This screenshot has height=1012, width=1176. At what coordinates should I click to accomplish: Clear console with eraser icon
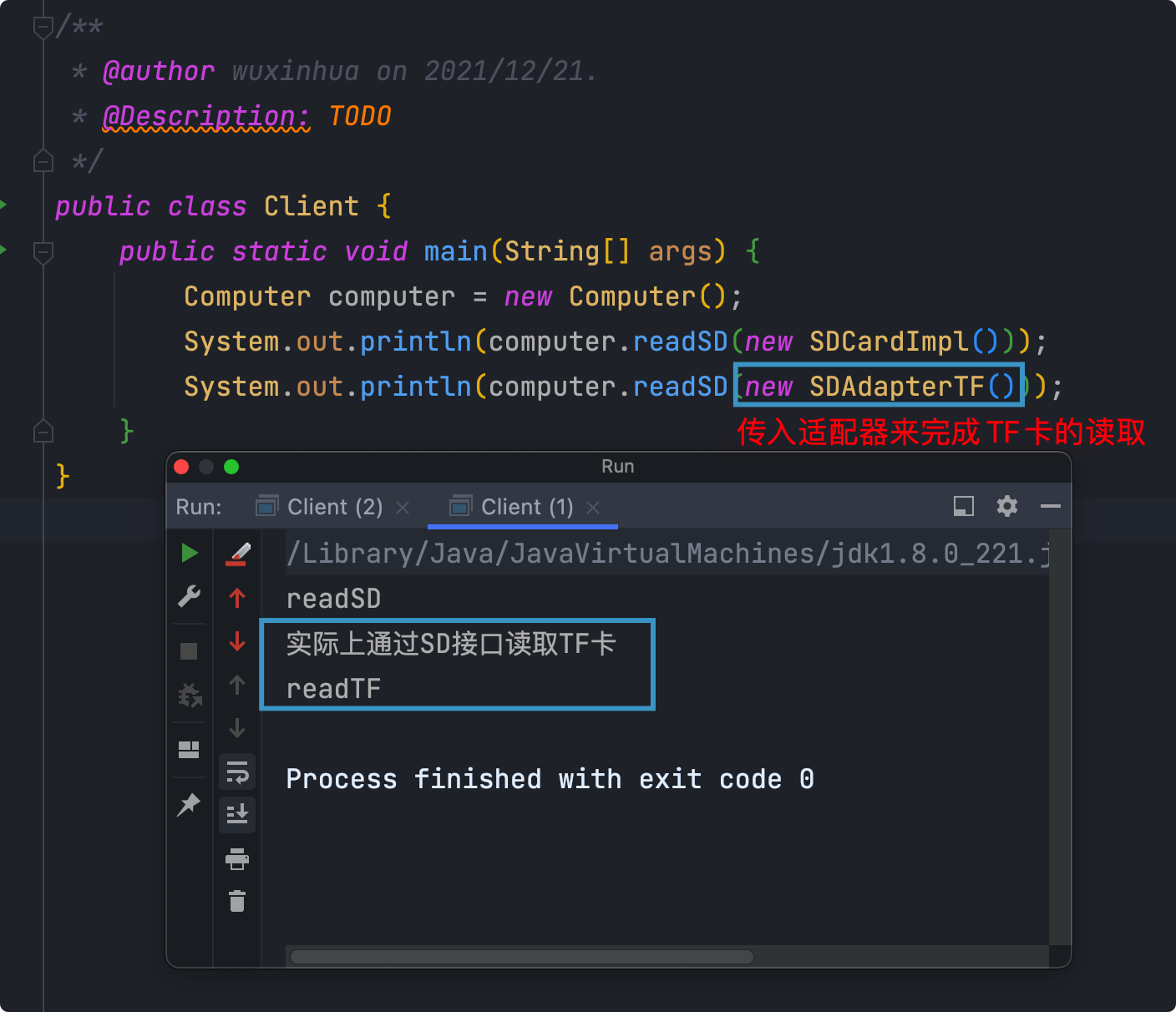coord(238,553)
